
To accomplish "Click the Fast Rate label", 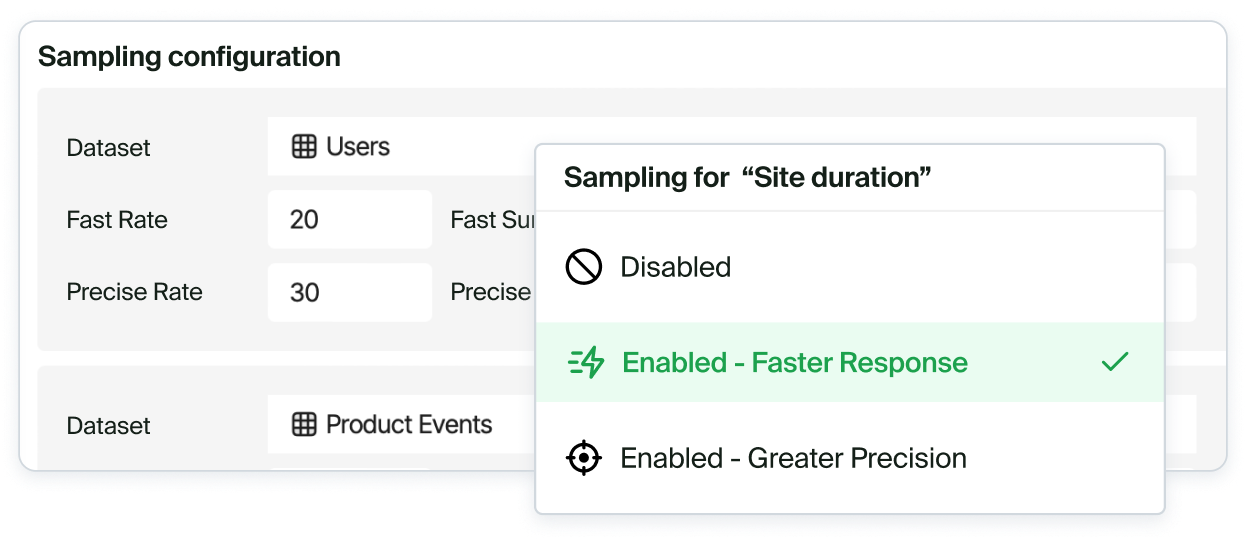I will coord(117,220).
